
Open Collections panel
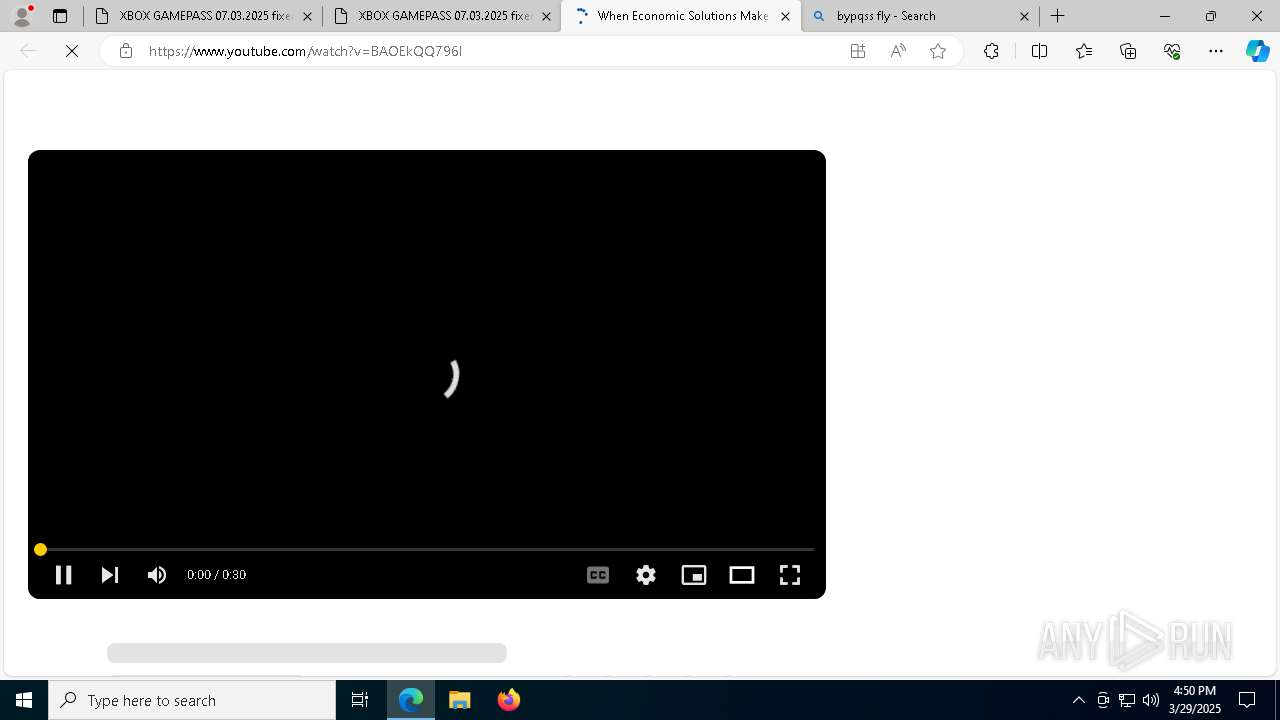[1128, 51]
